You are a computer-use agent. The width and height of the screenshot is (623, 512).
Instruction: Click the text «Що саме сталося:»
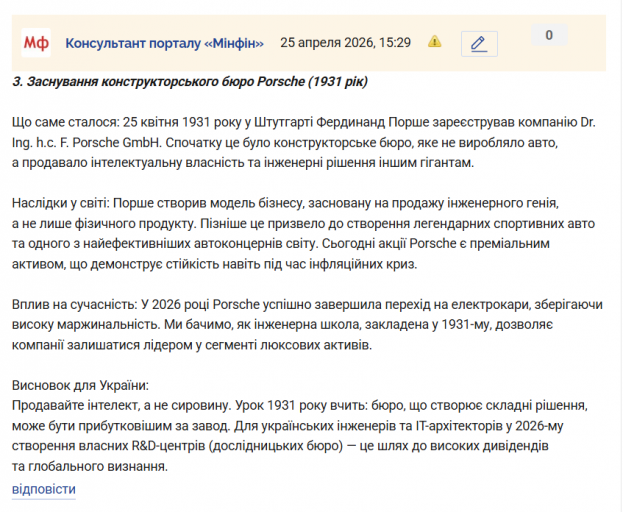point(66,122)
